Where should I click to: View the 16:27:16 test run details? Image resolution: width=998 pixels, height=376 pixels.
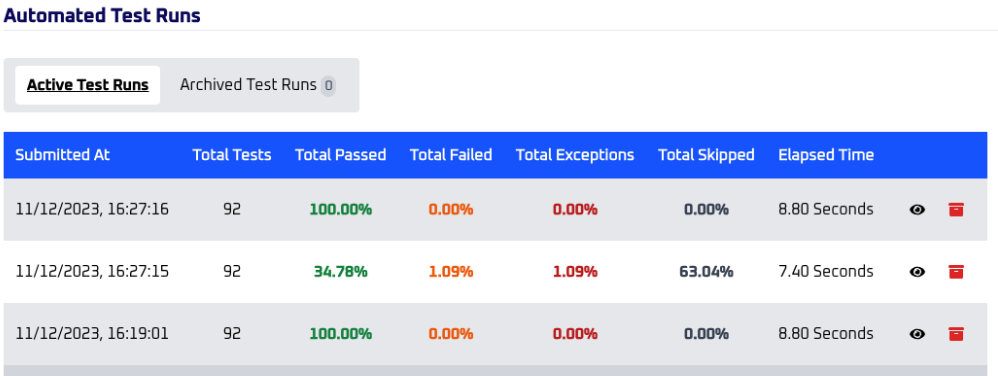[917, 209]
